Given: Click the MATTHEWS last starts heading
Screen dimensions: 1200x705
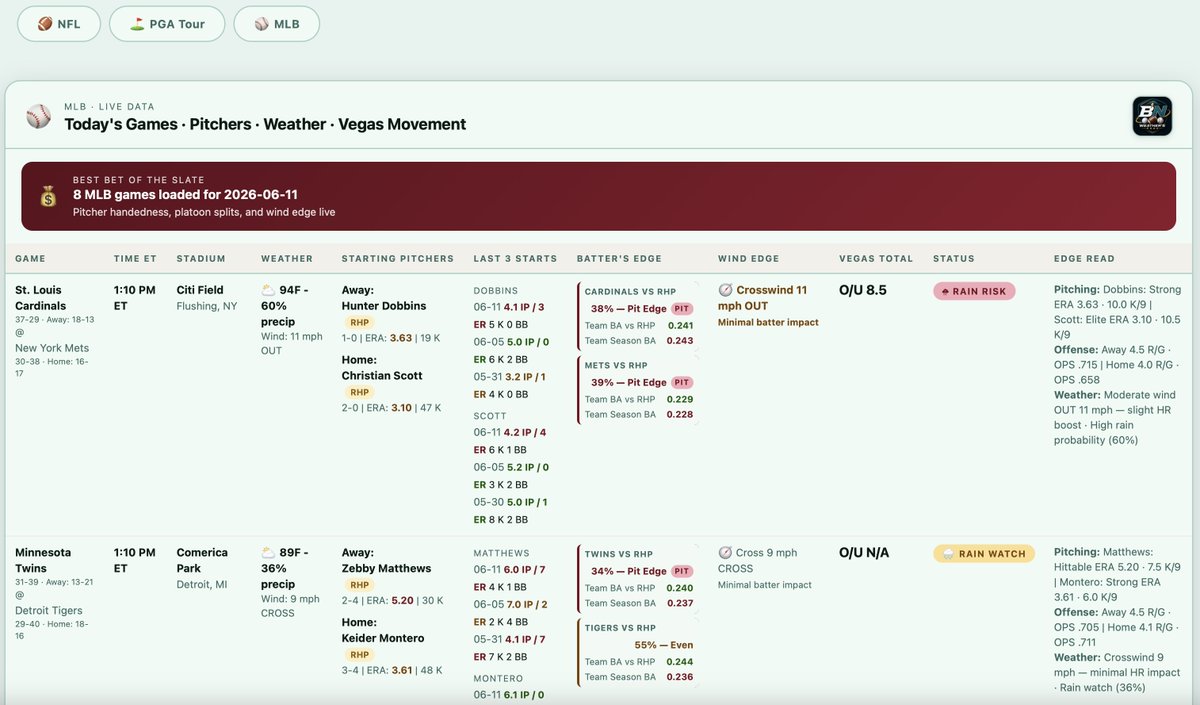Looking at the screenshot, I should click(502, 553).
